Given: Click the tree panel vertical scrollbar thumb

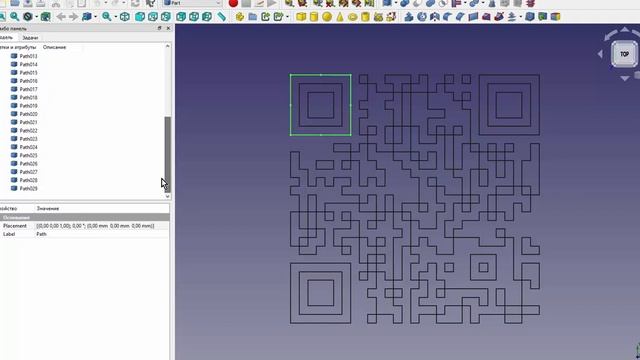Looking at the screenshot, I should (167, 154).
